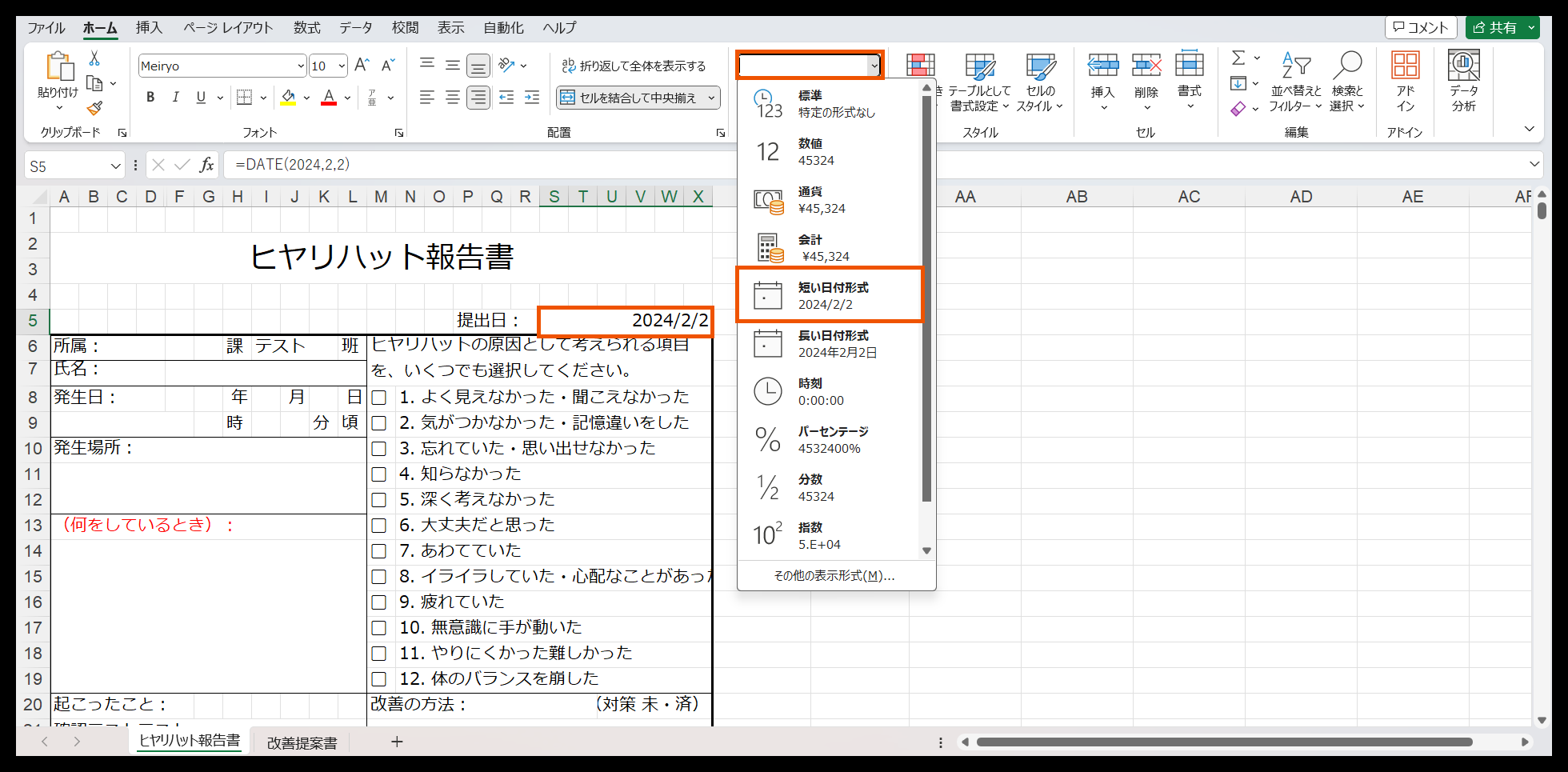Click the テーブルとして書式設定 icon
The height and width of the screenshot is (772, 1568).
click(x=979, y=66)
